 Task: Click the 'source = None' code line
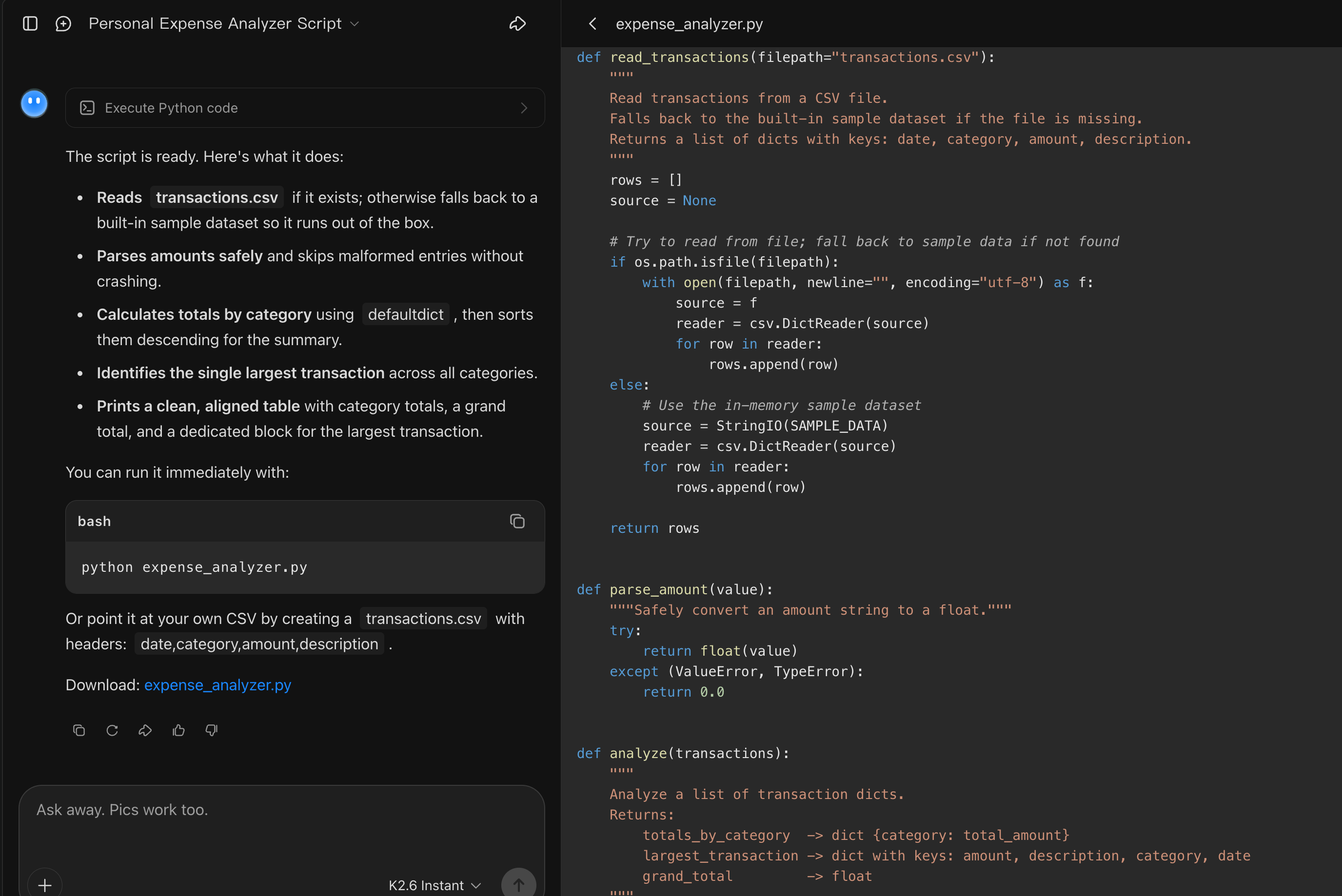point(663,200)
